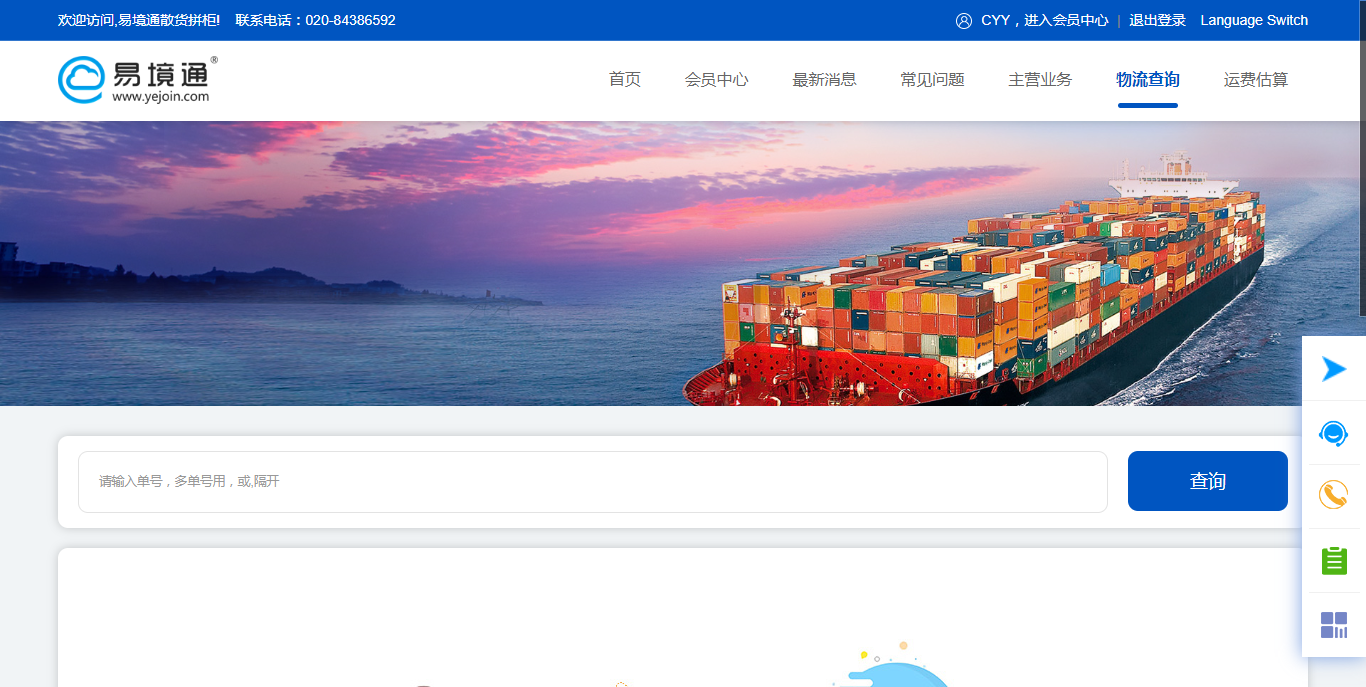Image resolution: width=1366 pixels, height=687 pixels.
Task: Click the 欢迎访问,易境通散货拼柜! welcome text
Action: pyautogui.click(x=139, y=20)
